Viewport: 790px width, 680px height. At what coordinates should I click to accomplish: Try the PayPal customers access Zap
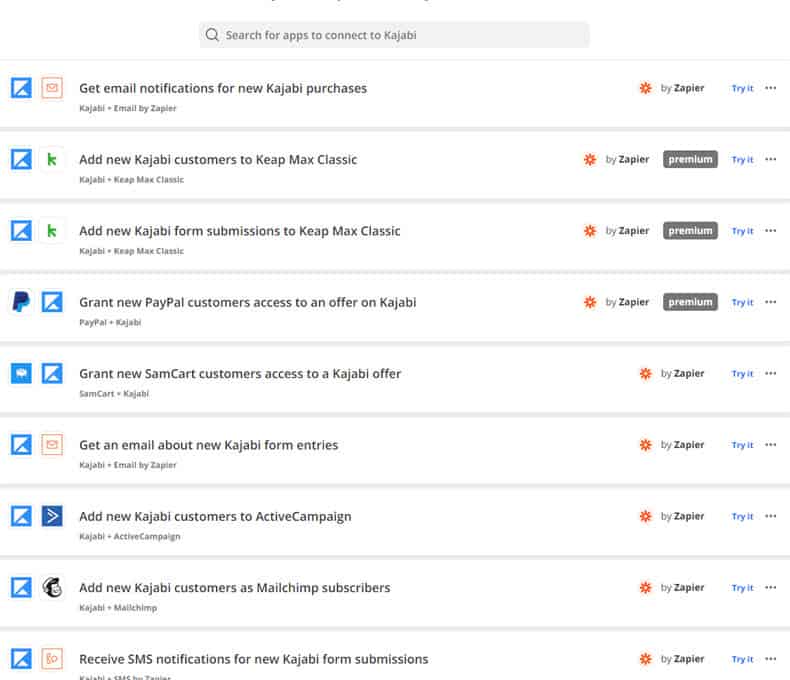pyautogui.click(x=743, y=302)
